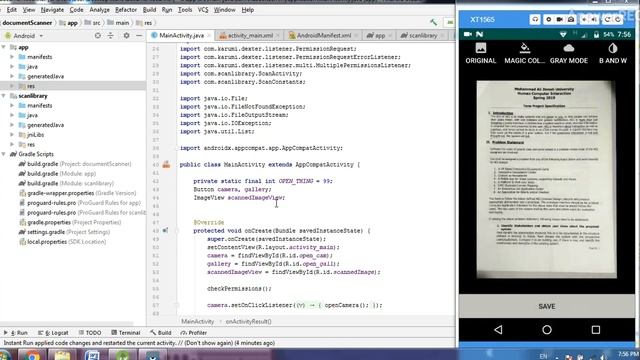
Task: Click the MainActivity breadcrumb at editor bottom
Action: [x=198, y=322]
